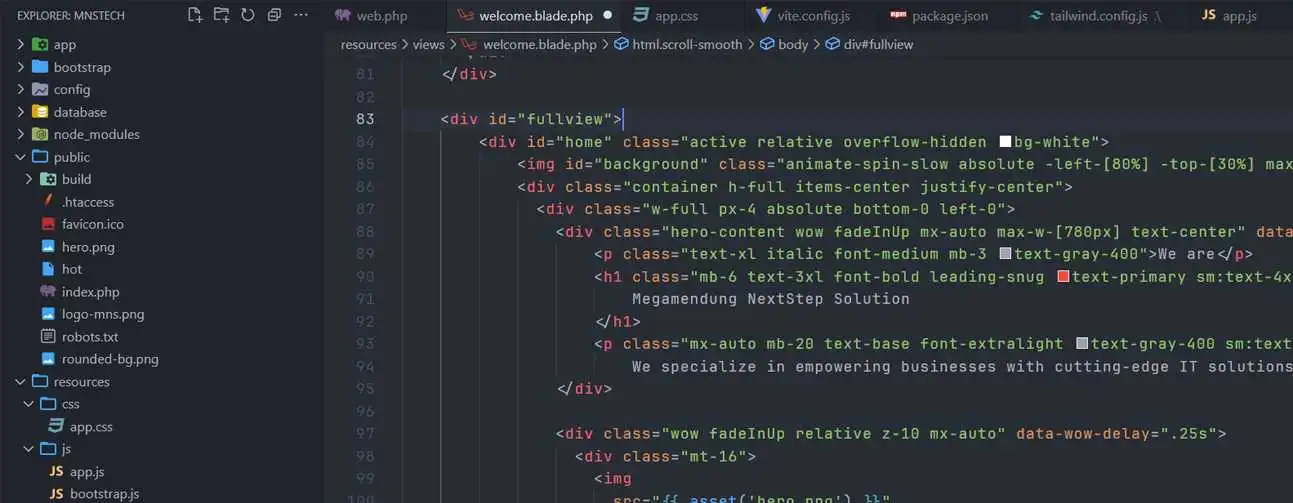Image resolution: width=1293 pixels, height=503 pixels.
Task: Open Explorer's more actions ellipsis menu
Action: [x=301, y=15]
